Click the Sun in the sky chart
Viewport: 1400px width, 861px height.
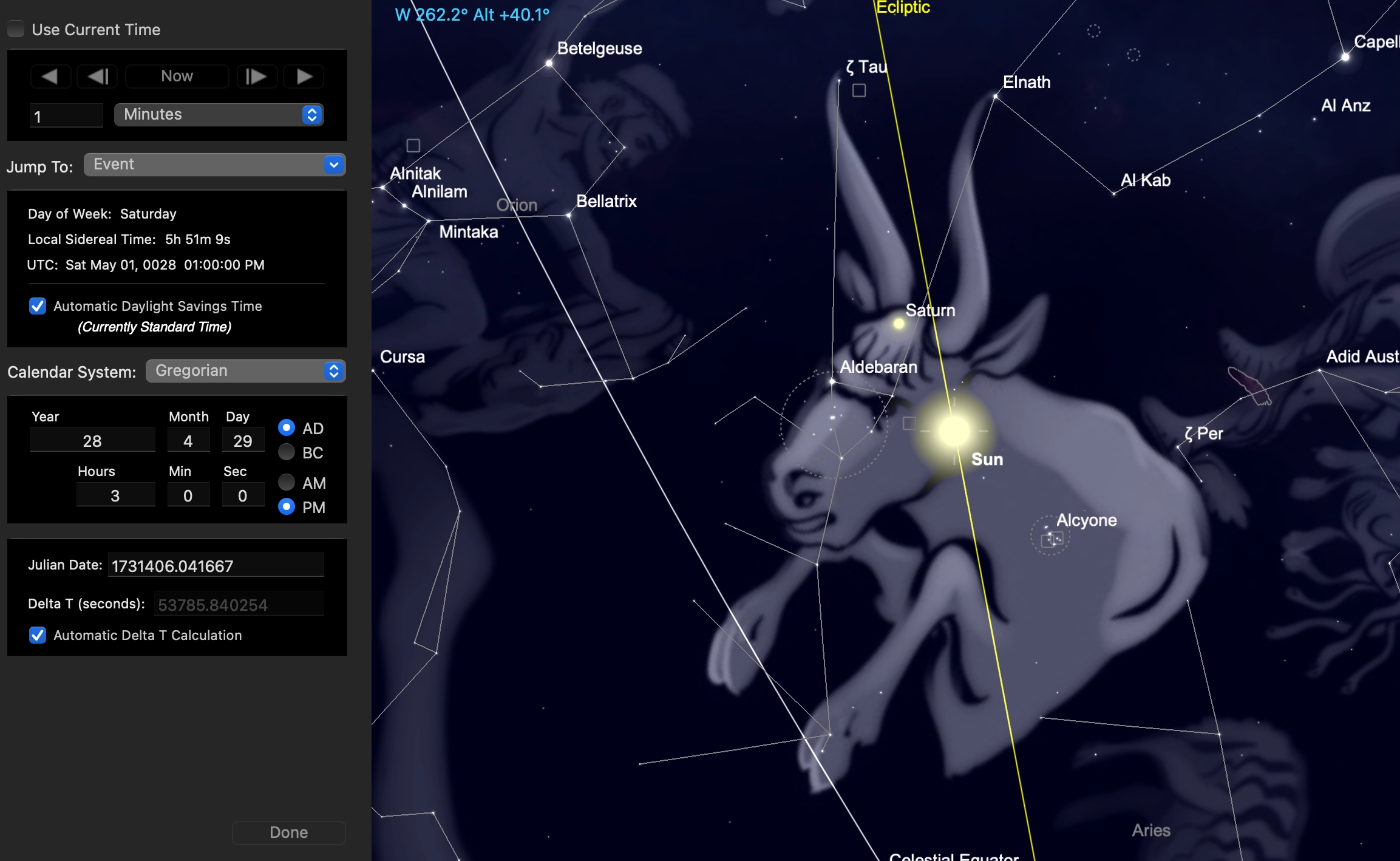(954, 431)
